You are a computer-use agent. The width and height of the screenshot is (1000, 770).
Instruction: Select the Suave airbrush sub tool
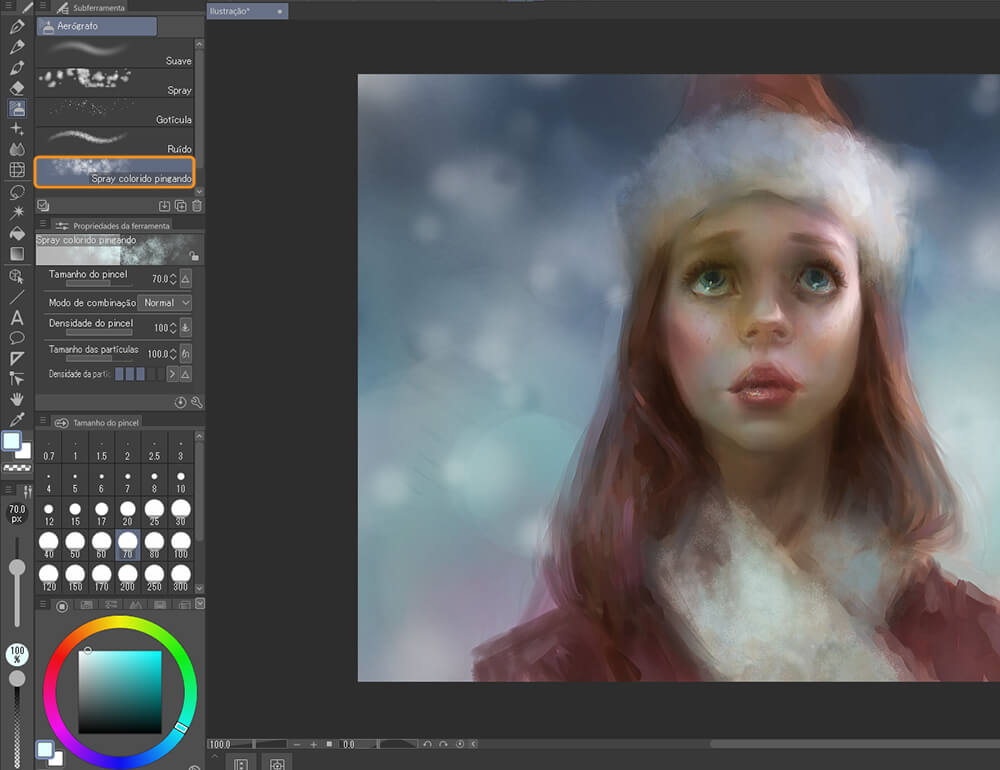tap(115, 54)
